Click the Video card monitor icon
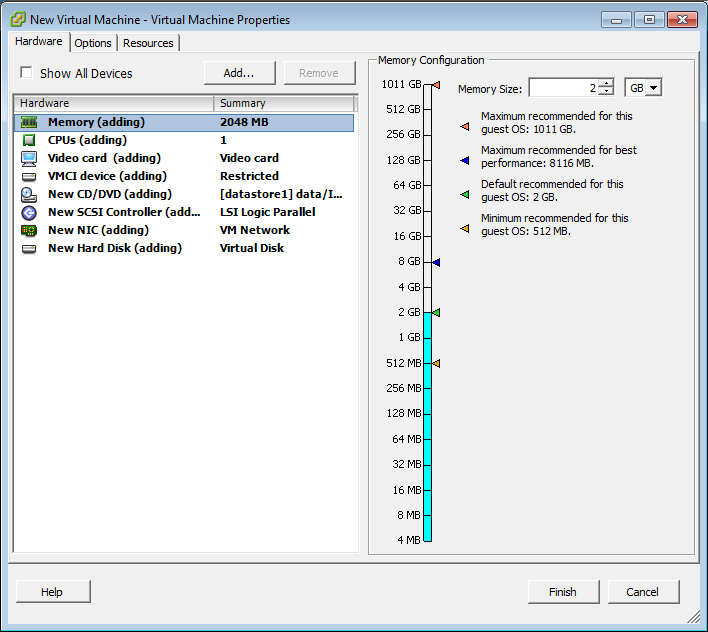 (29, 158)
